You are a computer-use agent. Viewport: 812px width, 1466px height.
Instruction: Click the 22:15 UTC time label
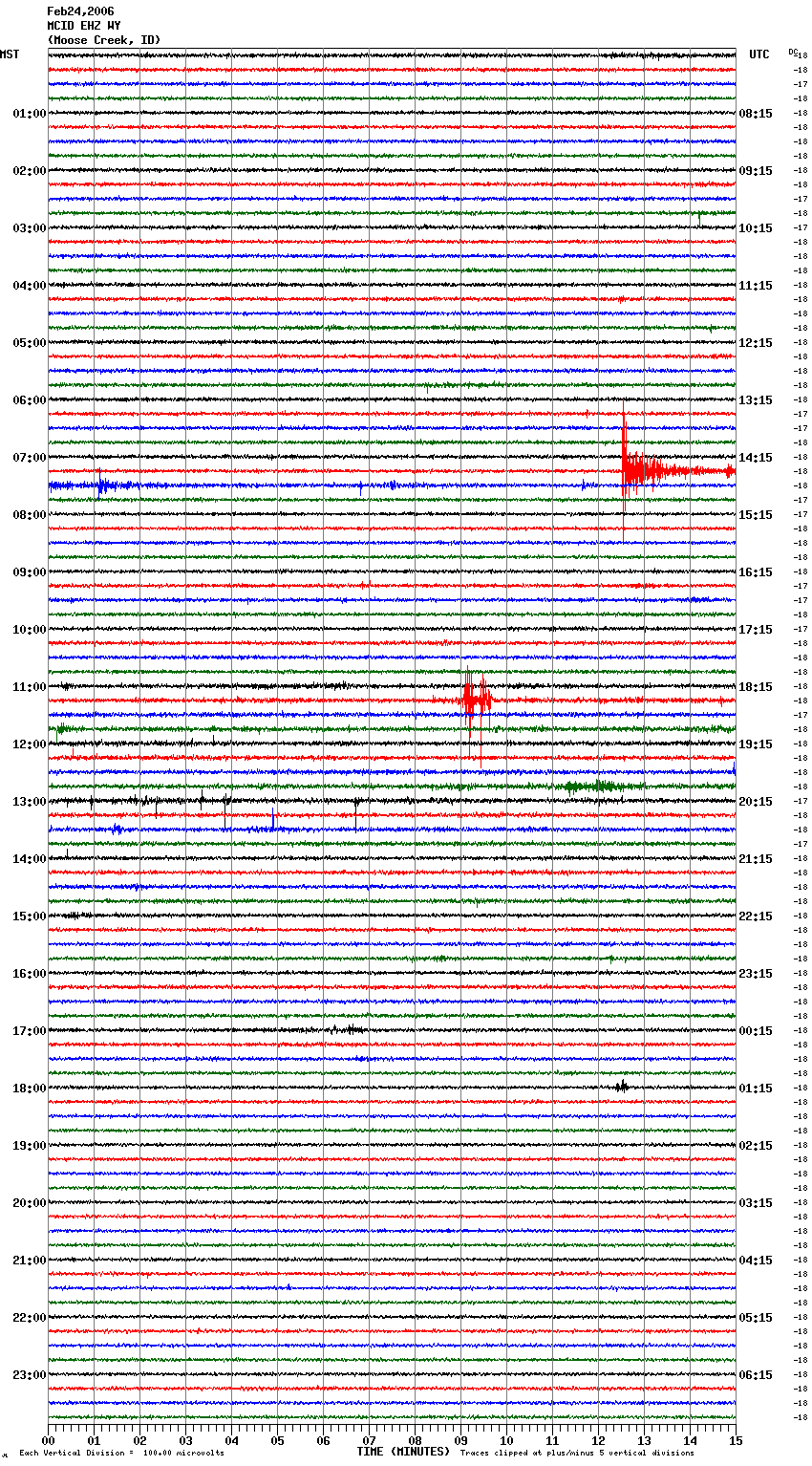[x=756, y=916]
